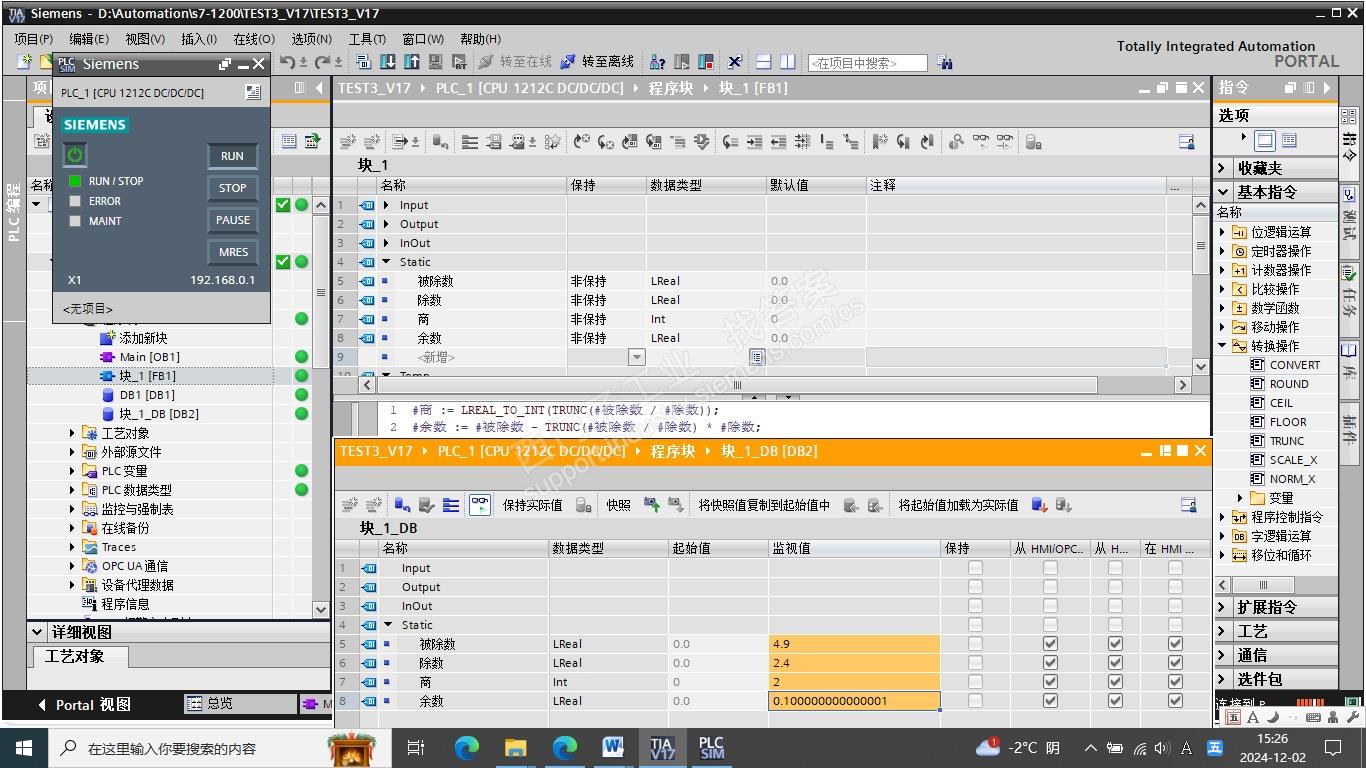This screenshot has width=1366, height=768.
Task: Click the undo arrow in the main toolbar
Action: click(288, 62)
